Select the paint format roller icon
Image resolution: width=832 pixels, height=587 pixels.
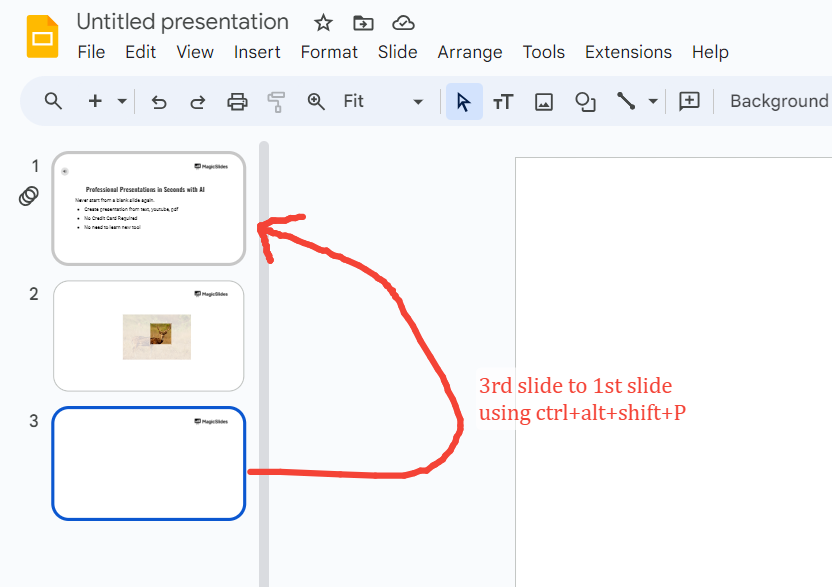pos(276,101)
